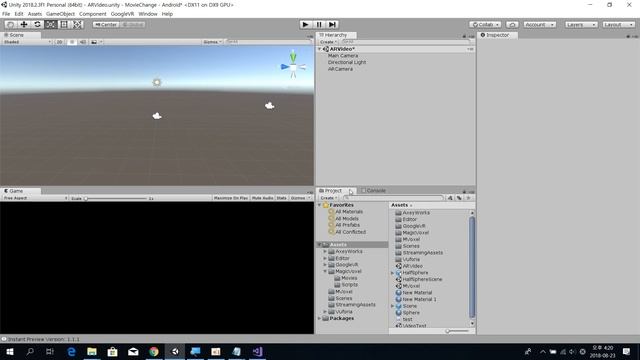The image size is (640, 360).
Task: Select the Rect transform tool
Action: pyautogui.click(x=64, y=24)
